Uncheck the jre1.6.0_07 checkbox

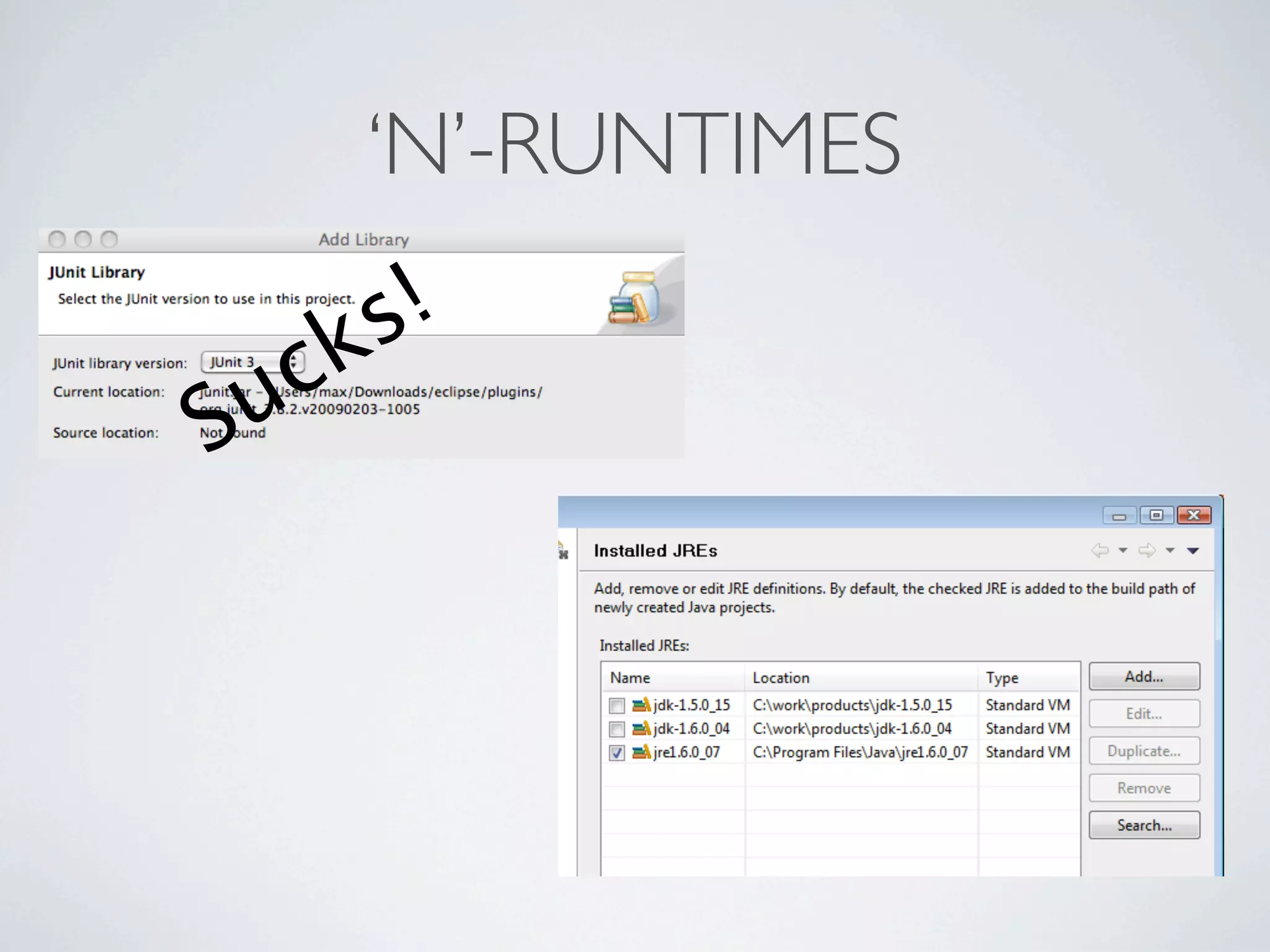click(616, 752)
